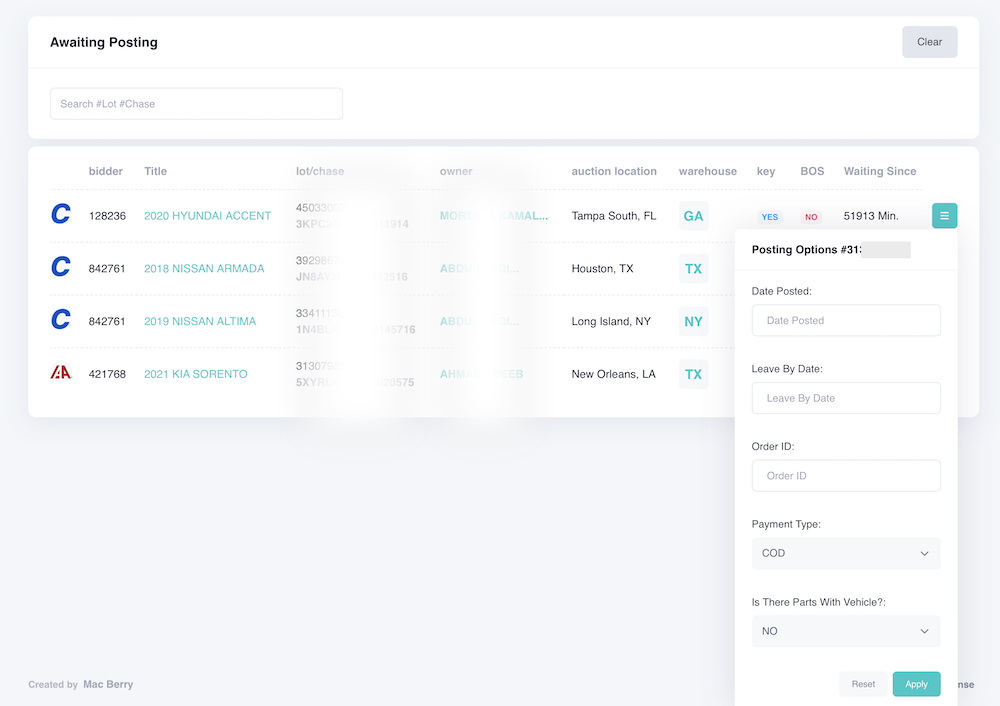The height and width of the screenshot is (706, 1000).
Task: Click Copart logo in 2019 Nissan Altima row
Action: coord(61,319)
